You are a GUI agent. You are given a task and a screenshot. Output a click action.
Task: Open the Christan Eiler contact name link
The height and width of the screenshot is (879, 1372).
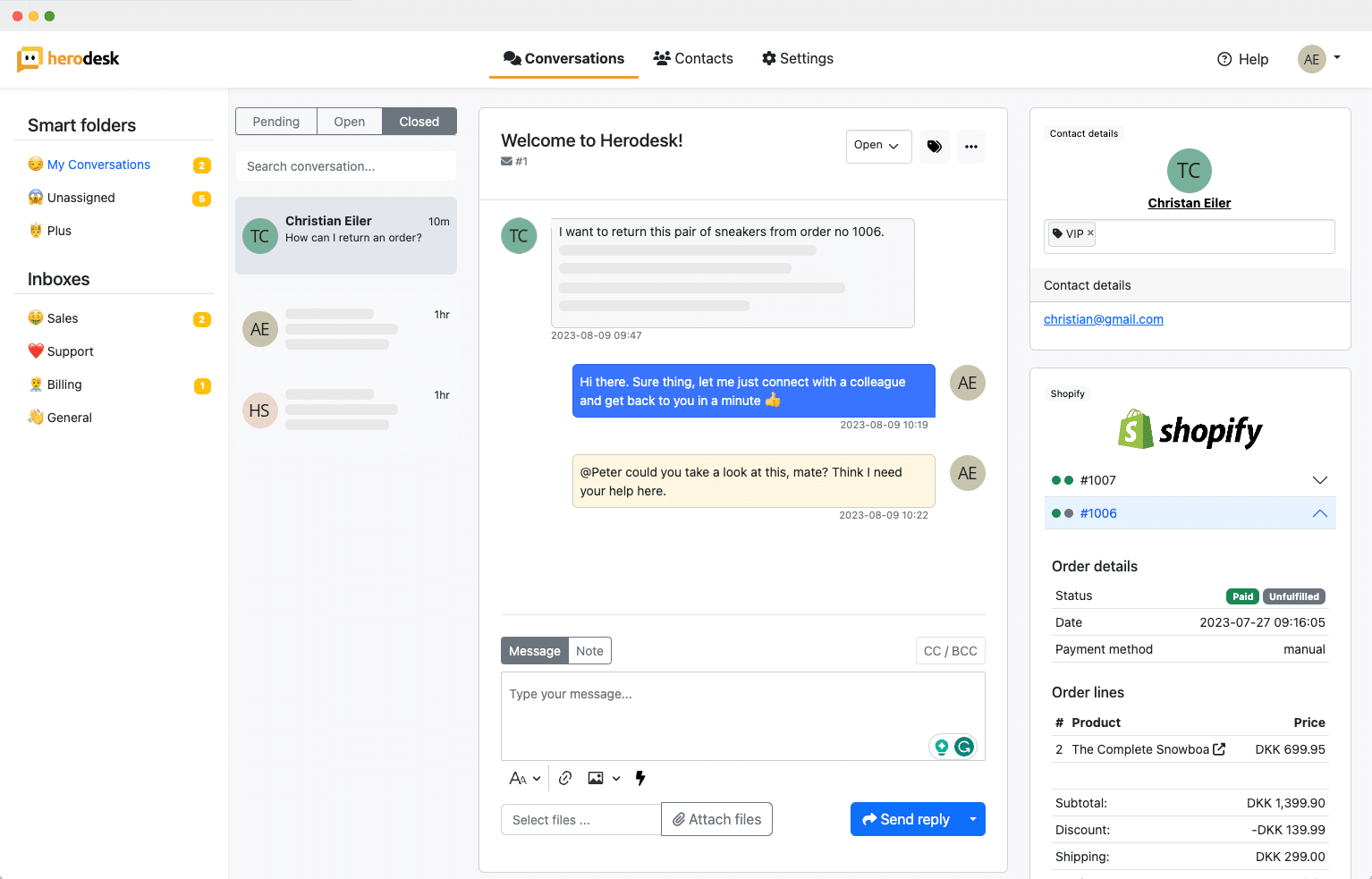pos(1190,203)
